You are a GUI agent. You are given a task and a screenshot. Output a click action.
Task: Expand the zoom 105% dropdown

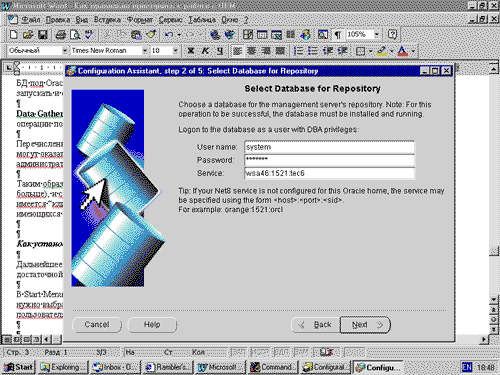click(x=377, y=34)
